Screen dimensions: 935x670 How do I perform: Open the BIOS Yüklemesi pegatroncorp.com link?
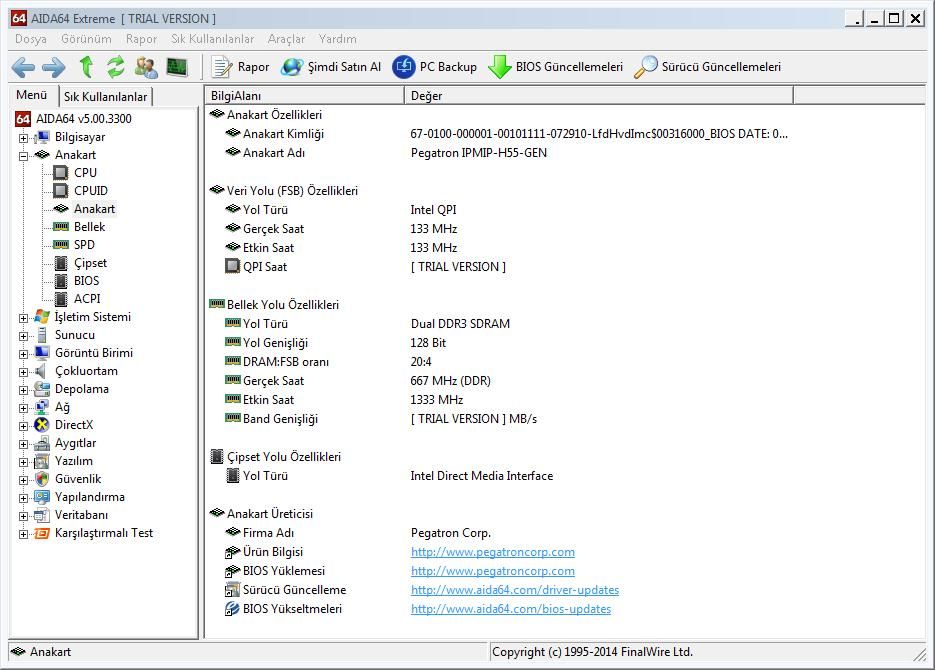tap(493, 571)
